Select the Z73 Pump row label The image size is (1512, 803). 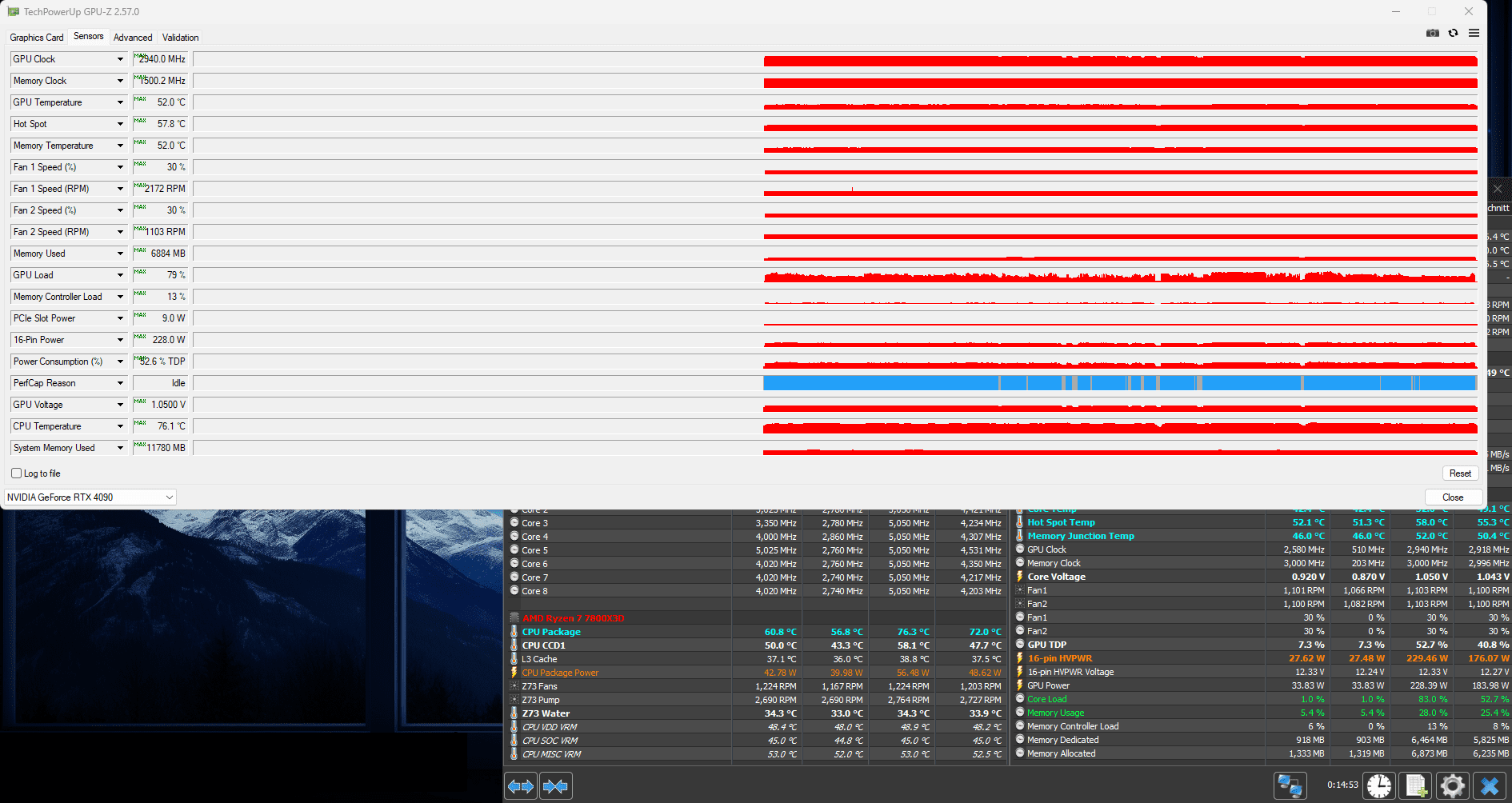[541, 700]
